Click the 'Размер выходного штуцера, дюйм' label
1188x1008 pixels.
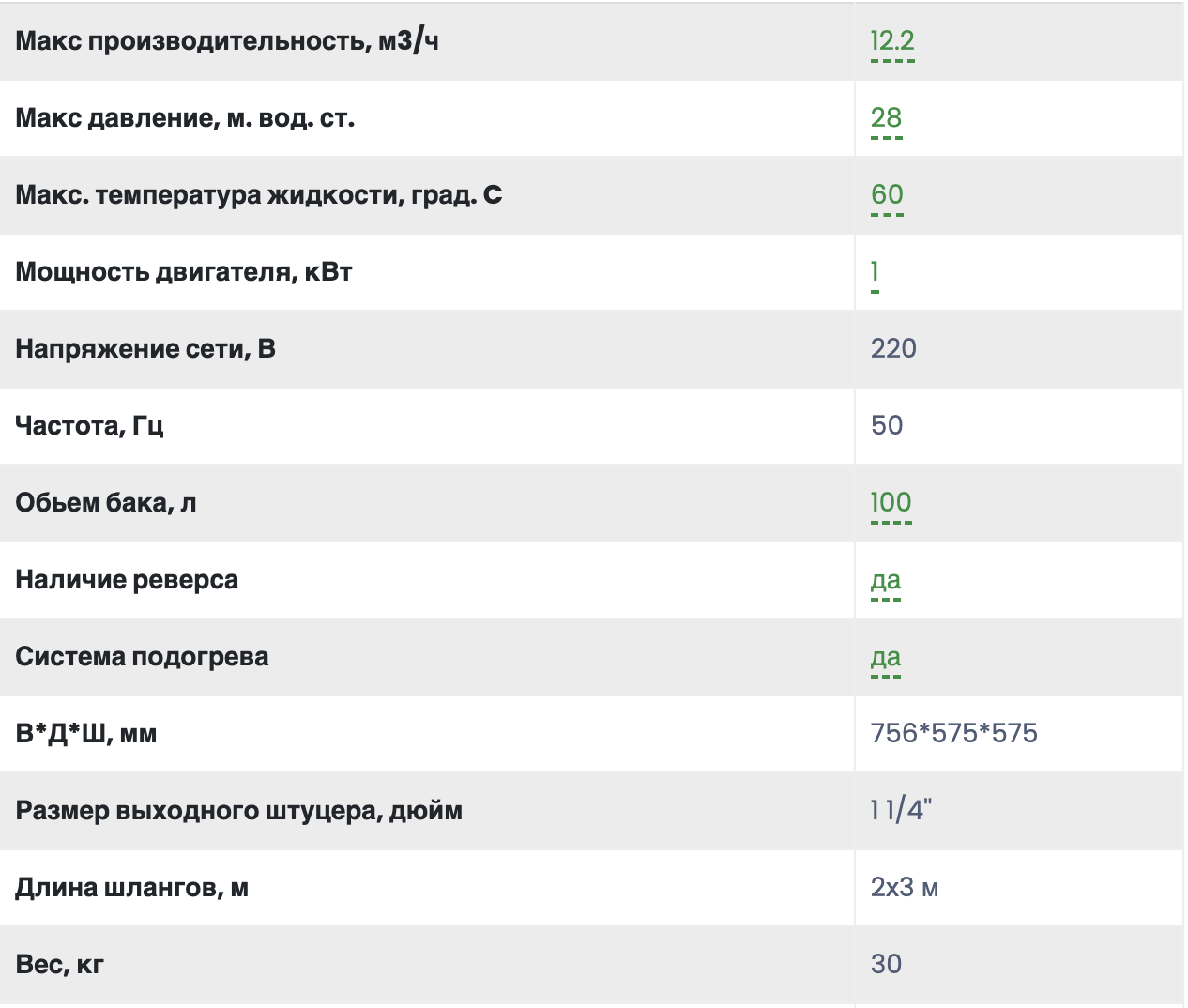point(238,811)
